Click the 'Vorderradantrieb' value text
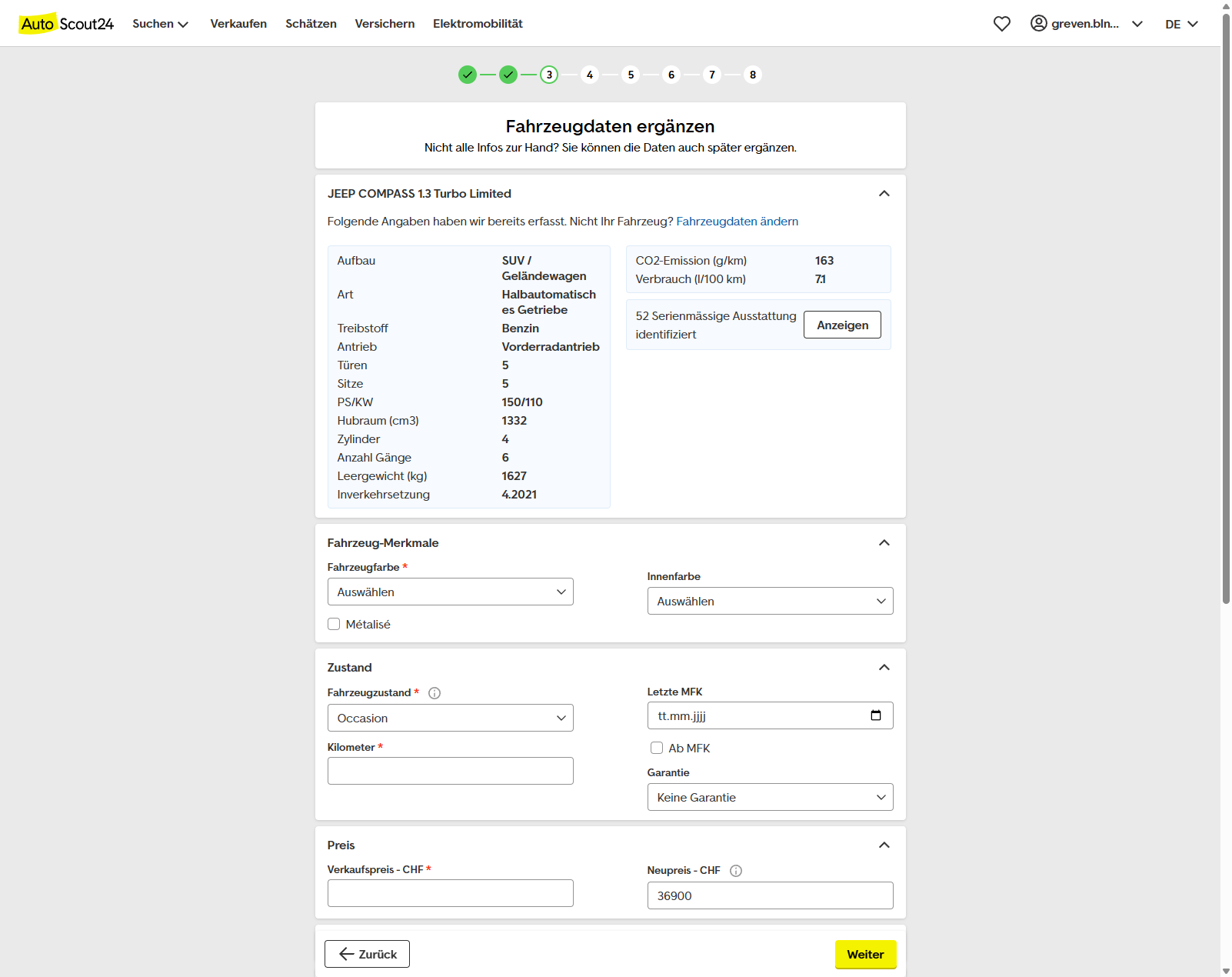The height and width of the screenshot is (977, 1232). 551,347
